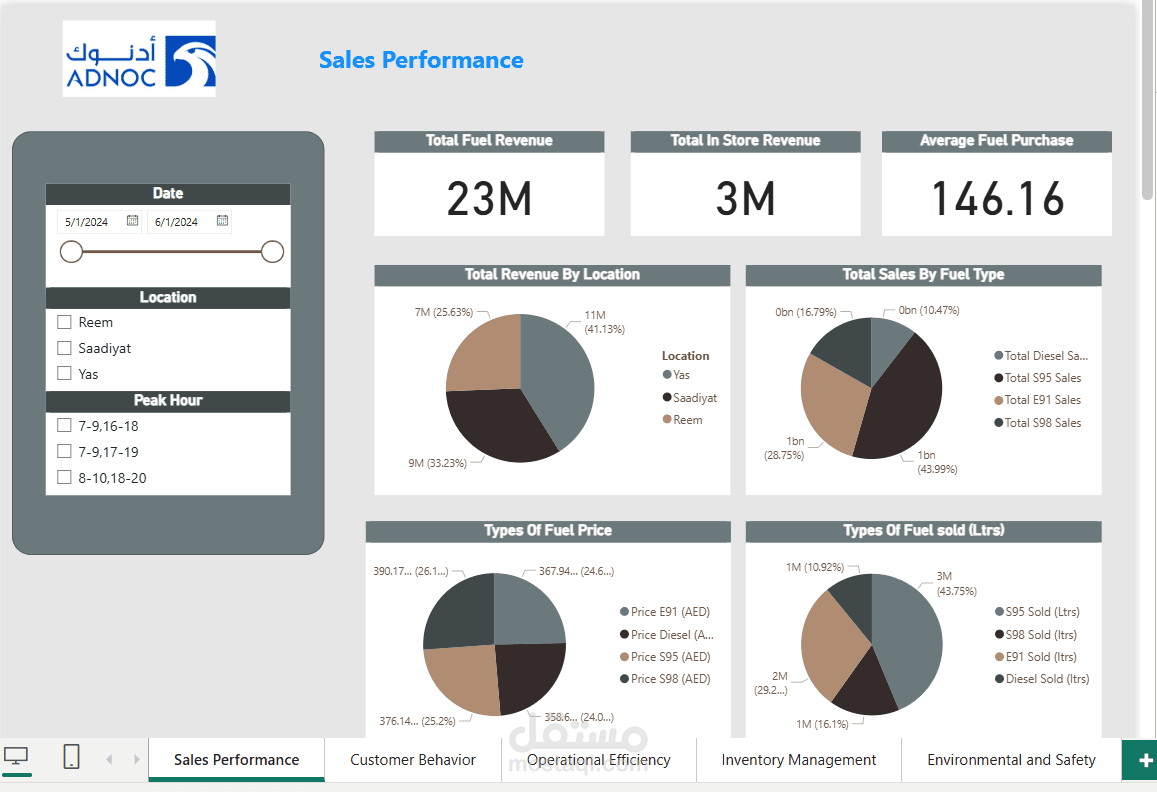Image resolution: width=1157 pixels, height=792 pixels.
Task: Select Yas in revenue location legend
Action: 676,375
